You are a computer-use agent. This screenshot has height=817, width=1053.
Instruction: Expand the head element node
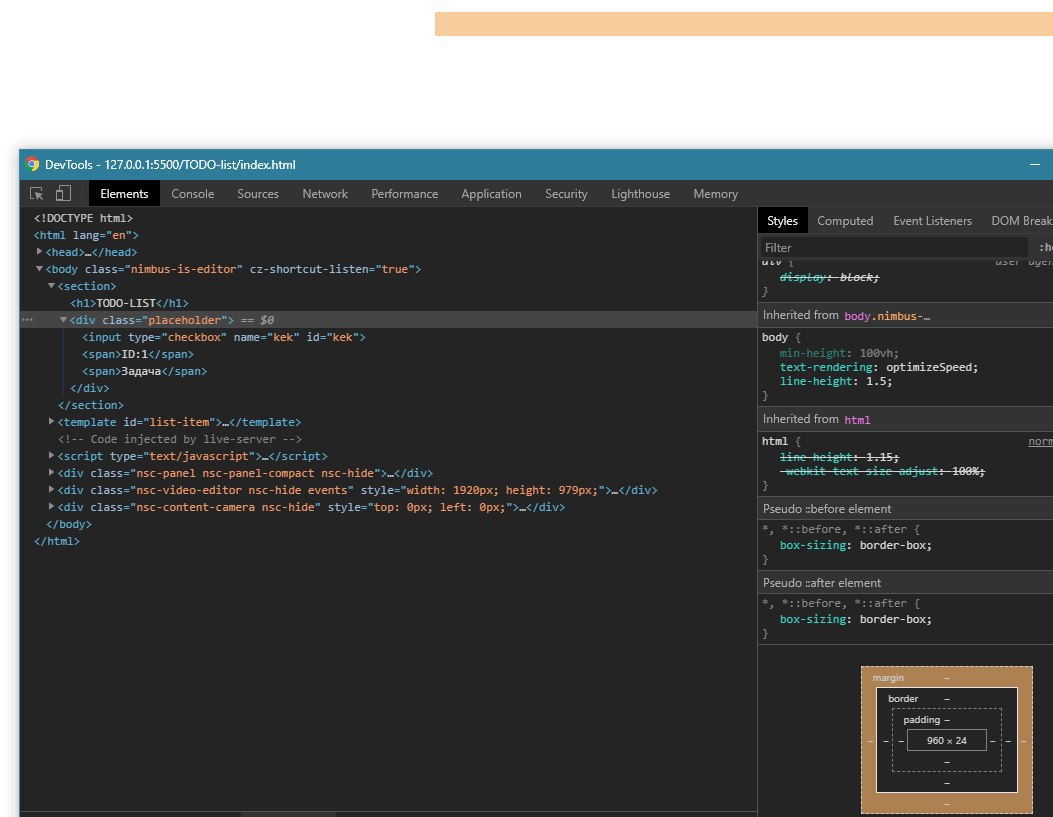pos(40,252)
